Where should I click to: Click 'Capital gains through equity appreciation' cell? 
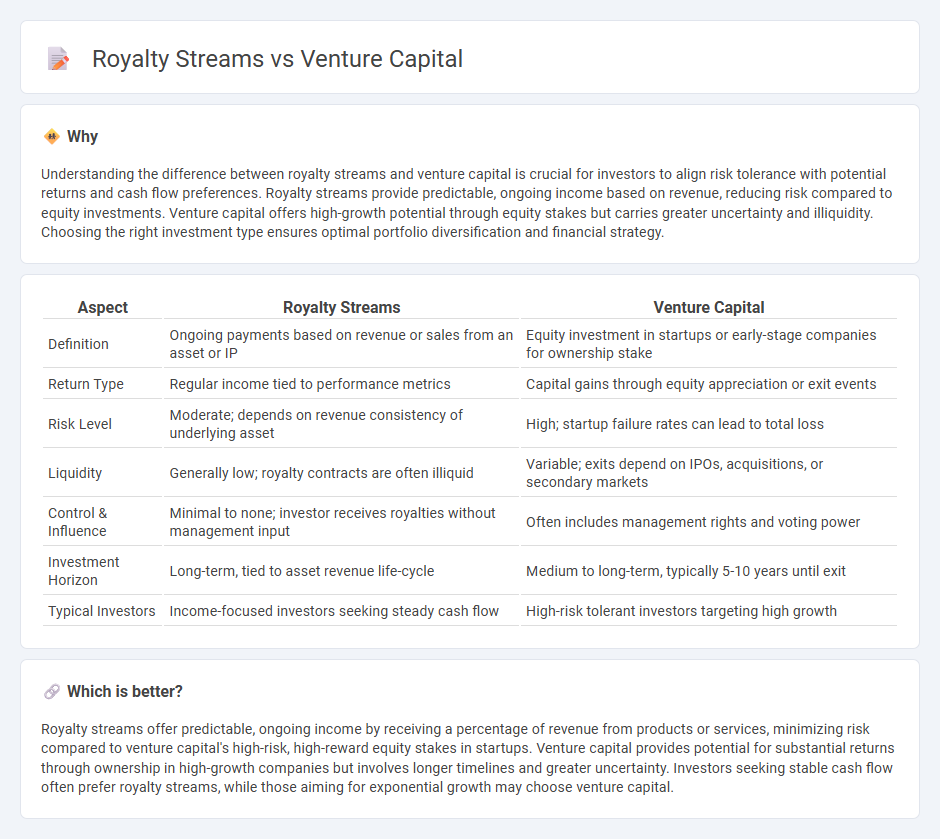click(709, 384)
